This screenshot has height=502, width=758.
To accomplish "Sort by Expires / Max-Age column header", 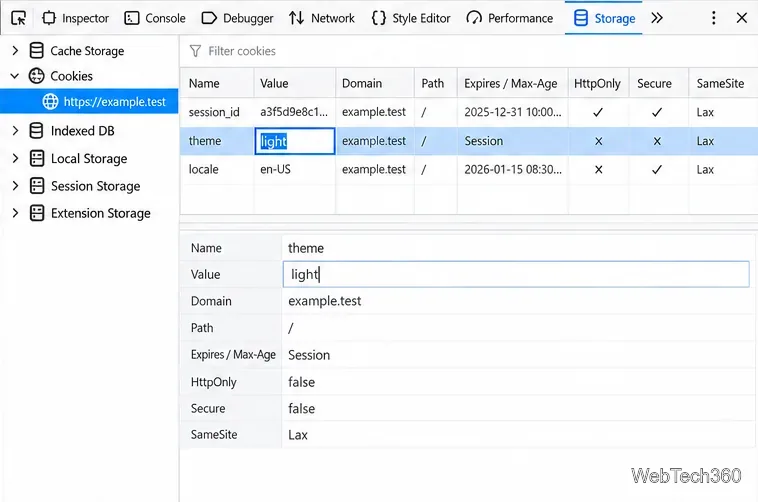I will pos(512,83).
